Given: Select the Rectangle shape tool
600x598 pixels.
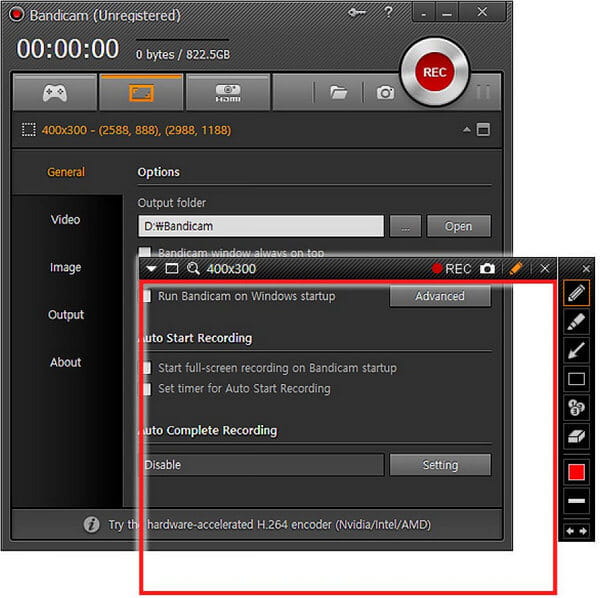Looking at the screenshot, I should pos(577,379).
